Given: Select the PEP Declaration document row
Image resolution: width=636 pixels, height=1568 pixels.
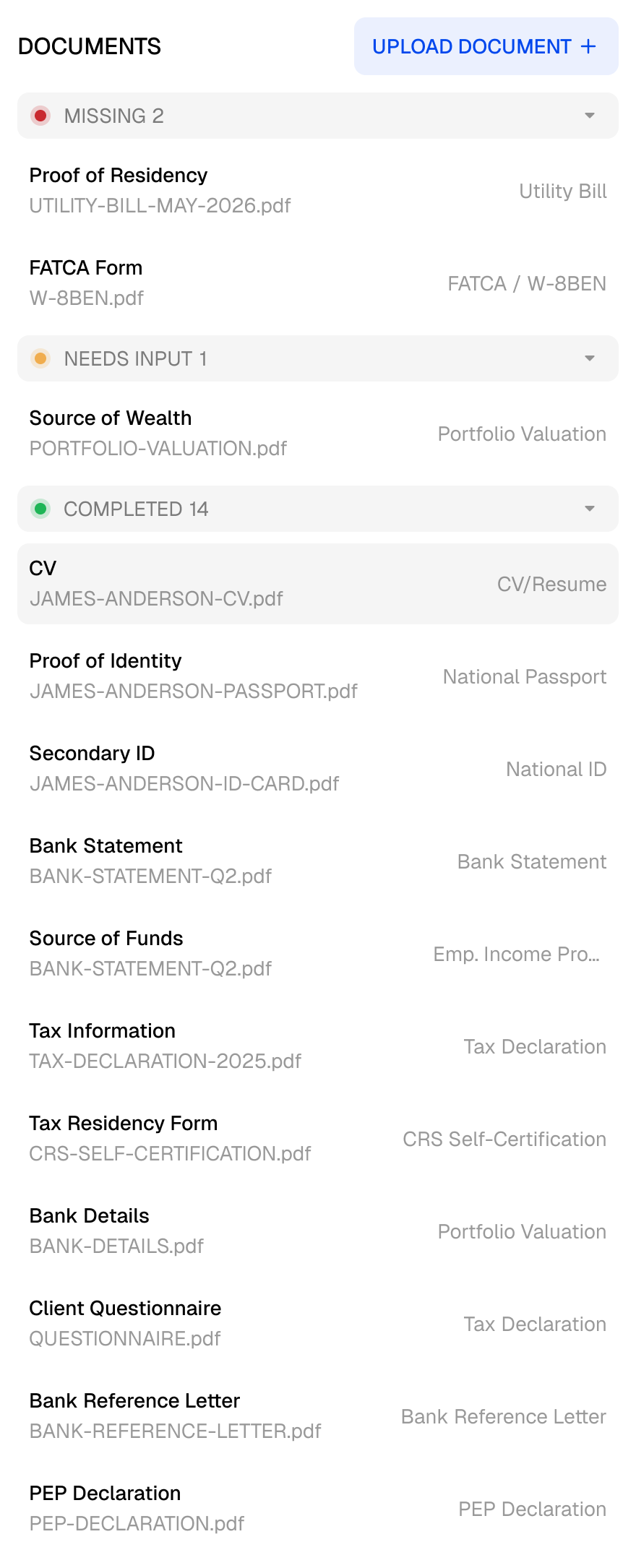Looking at the screenshot, I should 318,1509.
